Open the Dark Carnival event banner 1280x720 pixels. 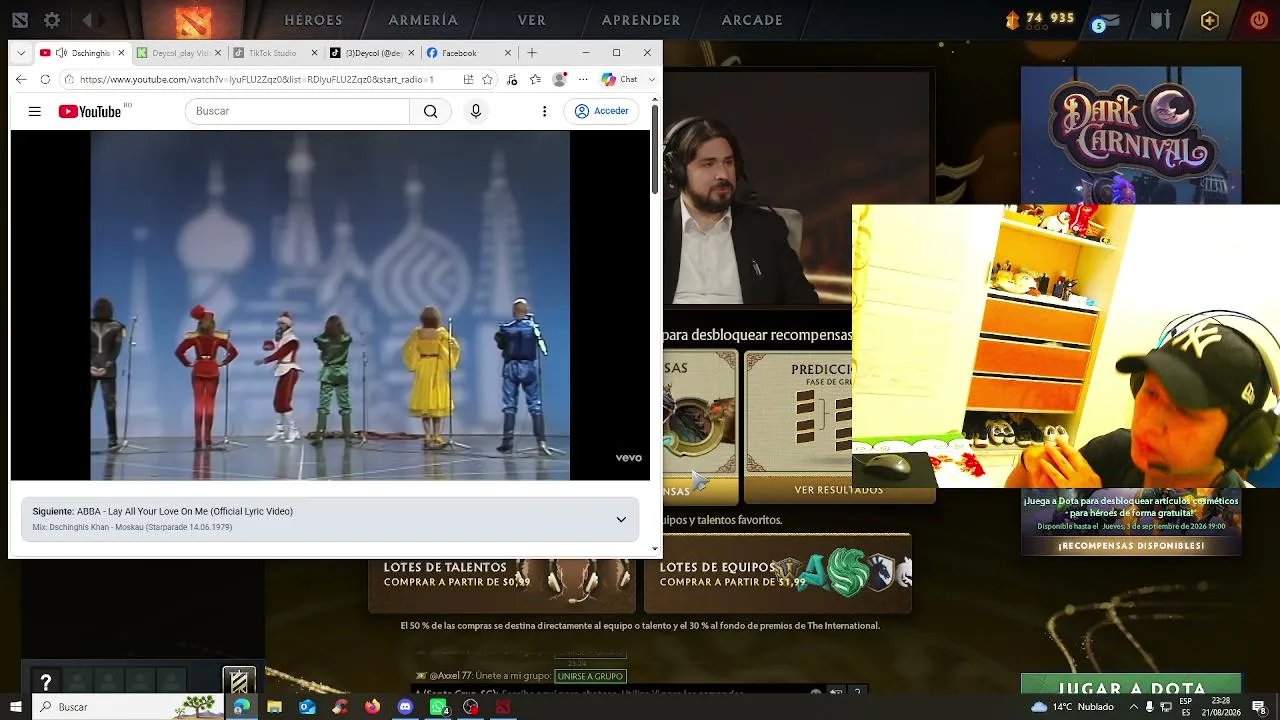click(x=1131, y=135)
